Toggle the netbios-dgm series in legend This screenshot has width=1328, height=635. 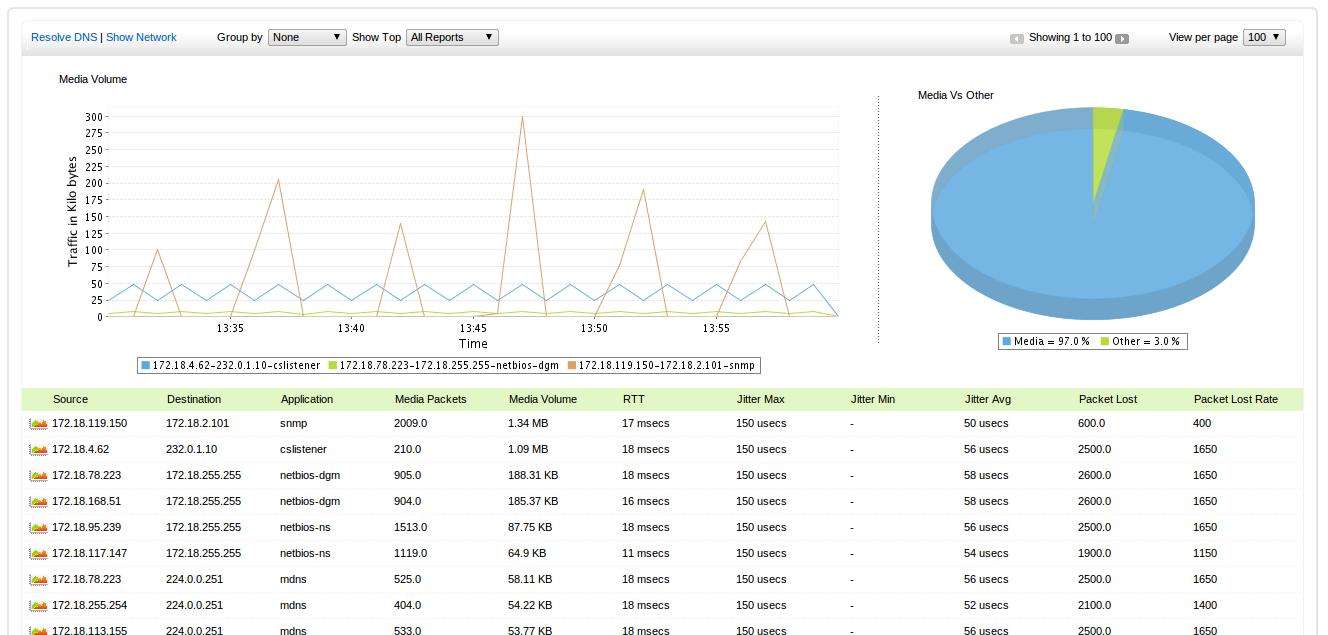pos(448,366)
